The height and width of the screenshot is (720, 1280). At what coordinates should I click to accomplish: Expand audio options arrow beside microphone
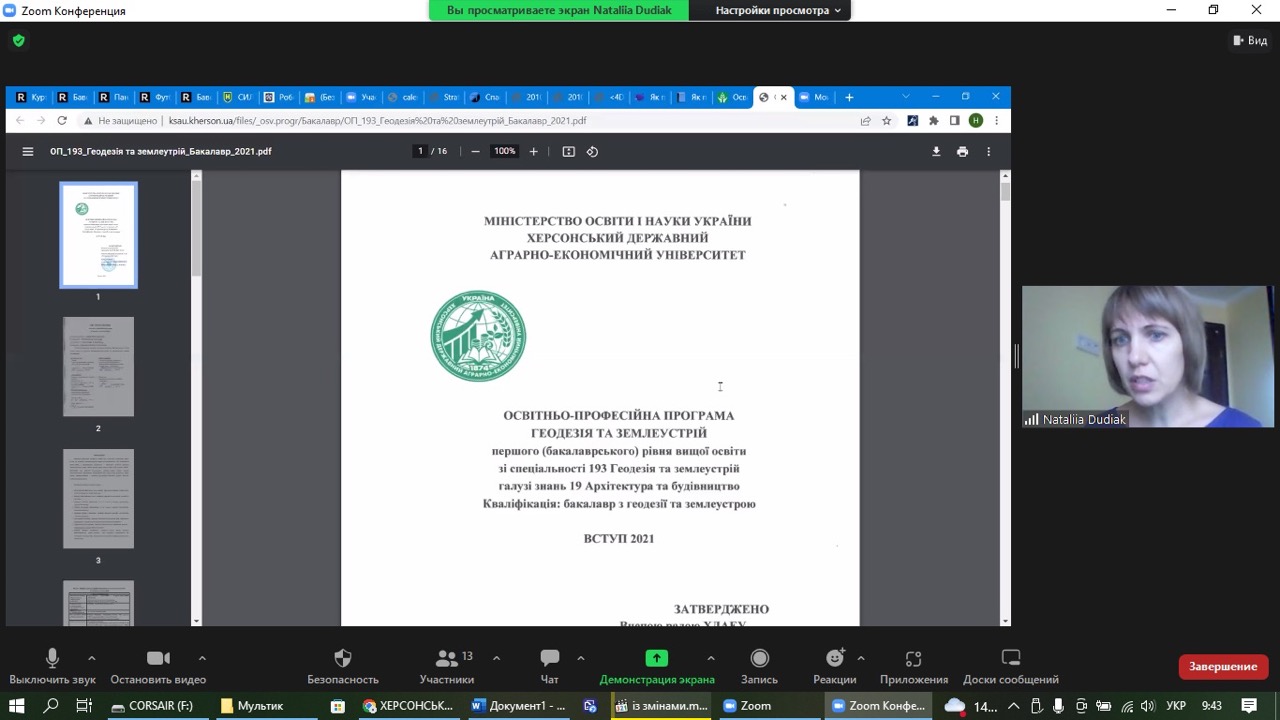tap(92, 658)
